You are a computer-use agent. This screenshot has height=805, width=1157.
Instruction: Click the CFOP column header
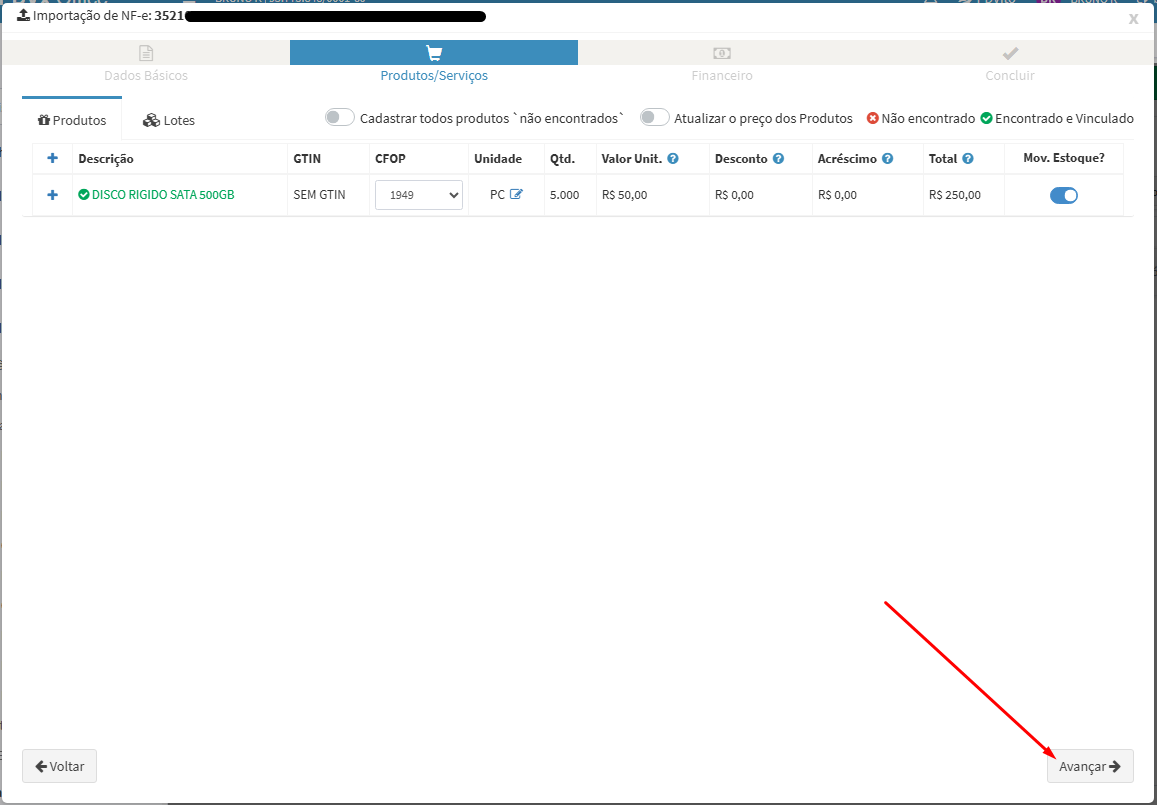point(390,159)
